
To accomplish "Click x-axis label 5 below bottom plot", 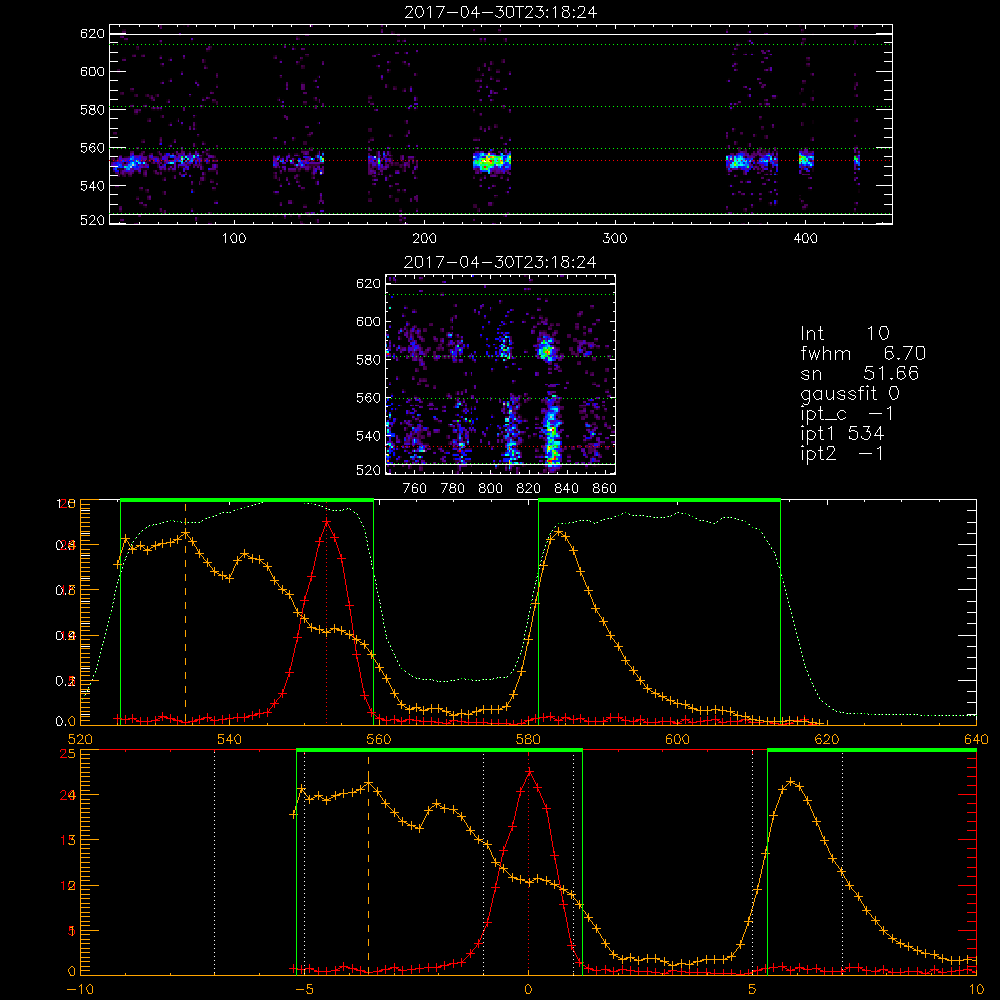I will tap(752, 989).
